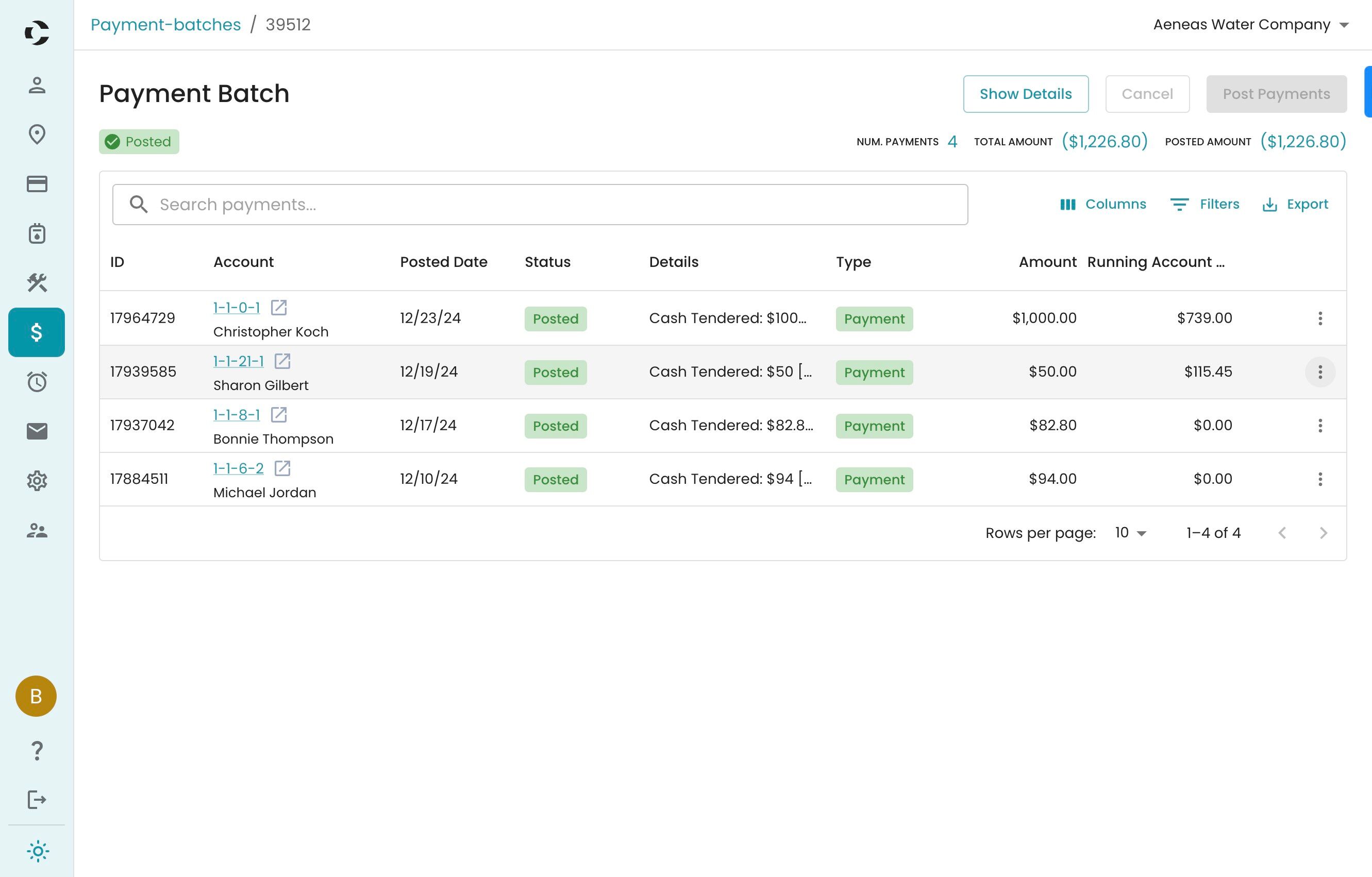Open the mail envelope sidebar icon
This screenshot has width=1372, height=877.
[x=37, y=431]
